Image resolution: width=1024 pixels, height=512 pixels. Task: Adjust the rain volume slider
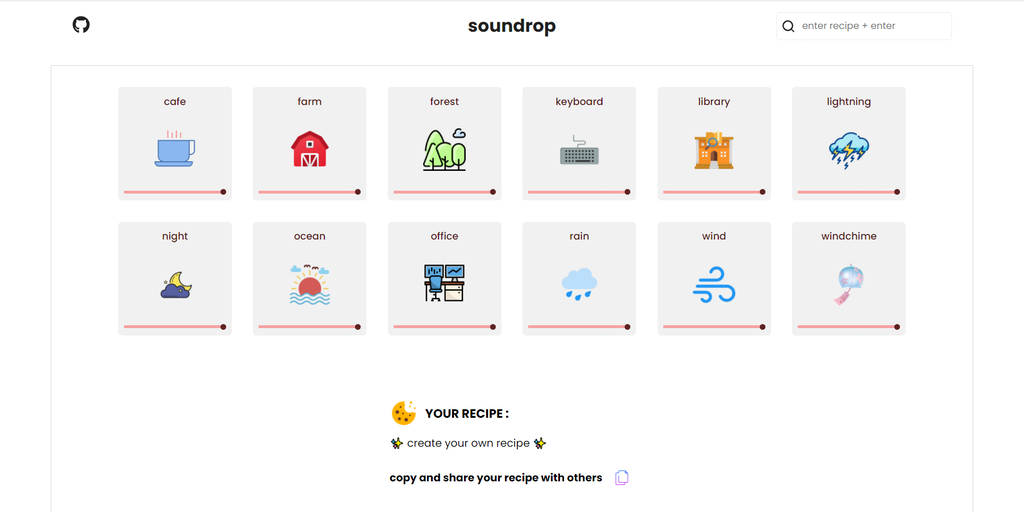click(579, 327)
